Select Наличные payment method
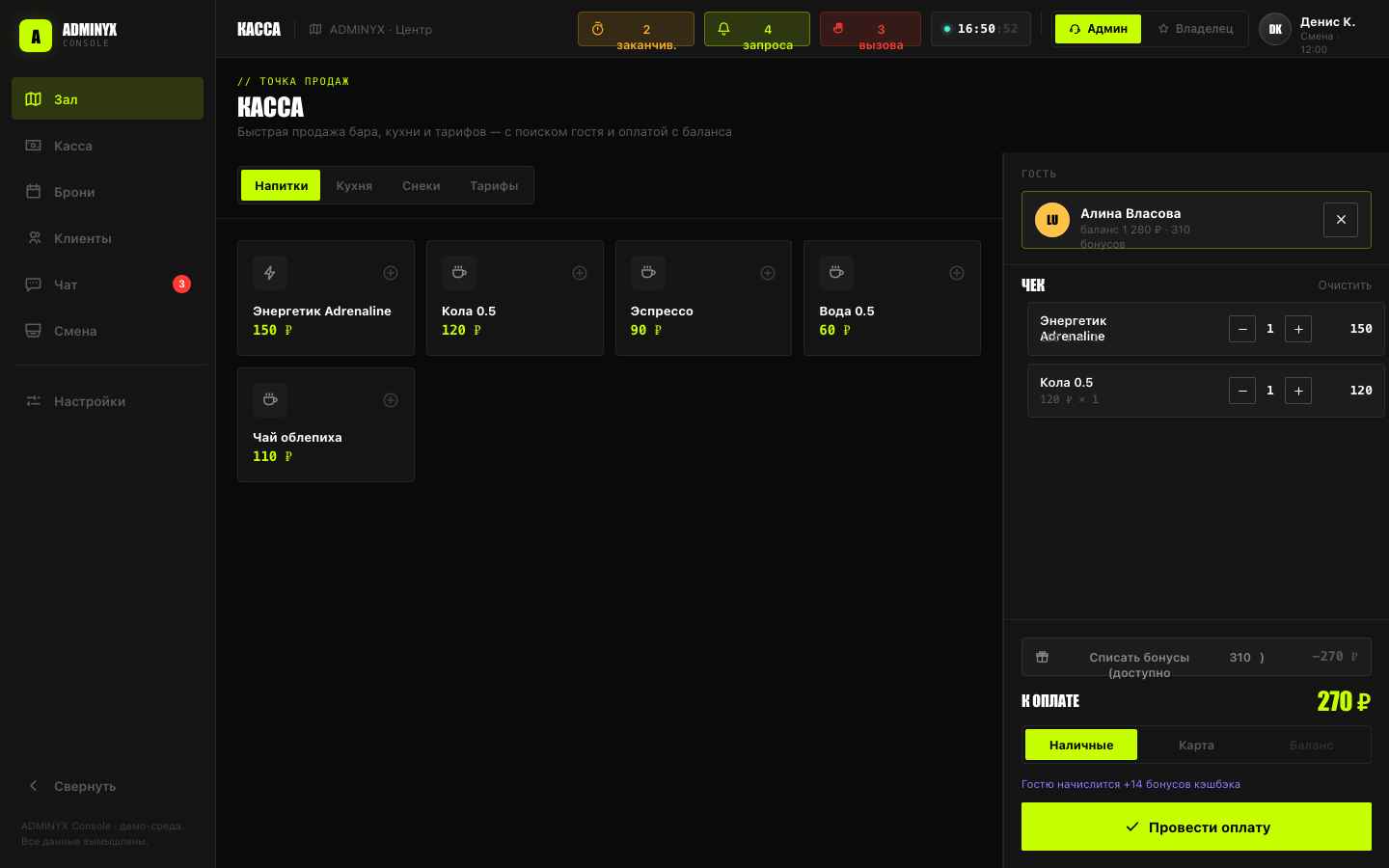Viewport: 1389px width, 868px height. tap(1081, 745)
